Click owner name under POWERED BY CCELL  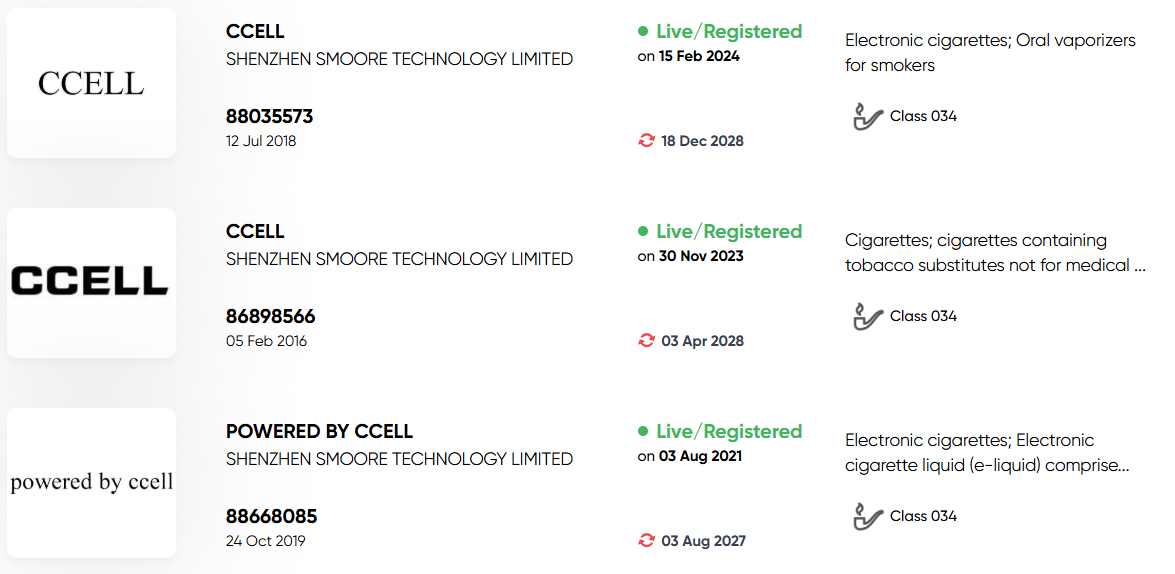[x=399, y=459]
